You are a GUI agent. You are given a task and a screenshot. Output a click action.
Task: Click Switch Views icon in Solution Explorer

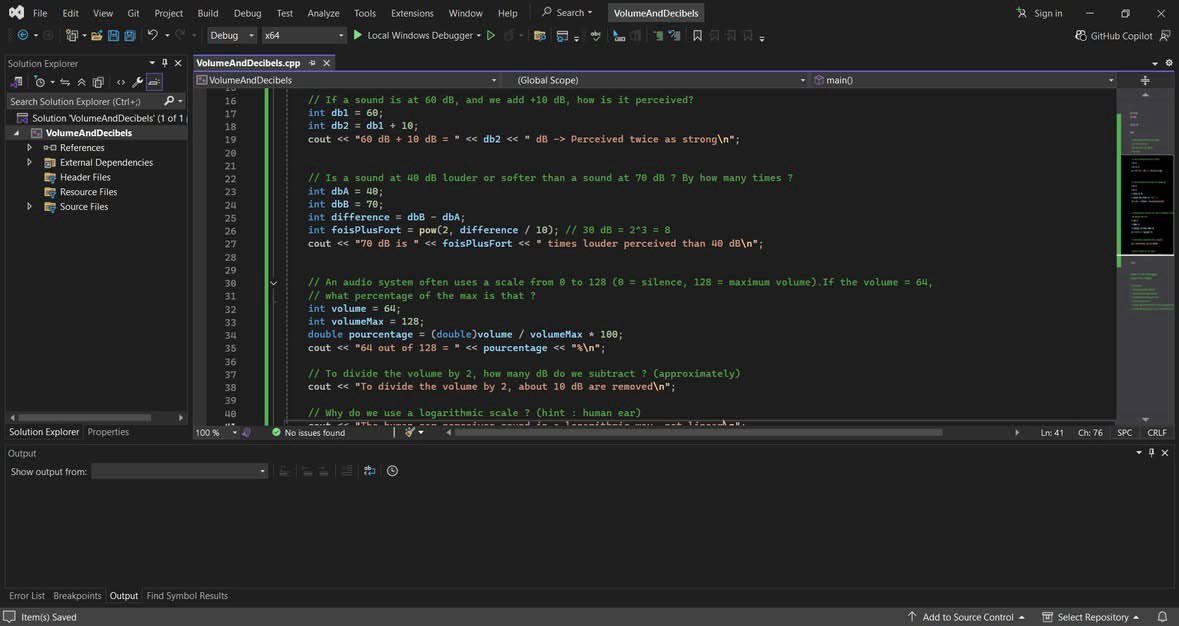tap(17, 82)
